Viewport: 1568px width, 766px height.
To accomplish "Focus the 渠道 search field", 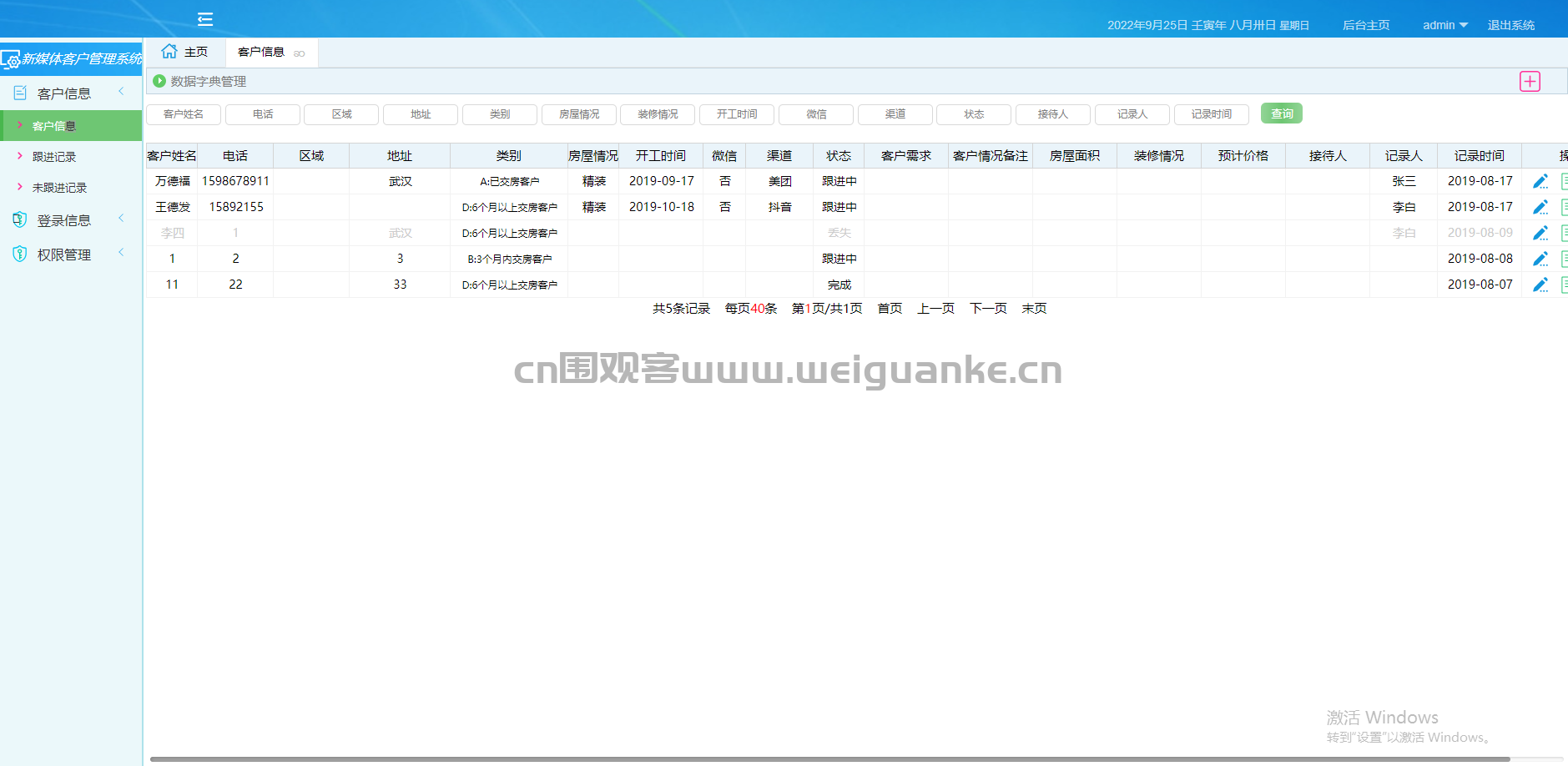I will [895, 114].
